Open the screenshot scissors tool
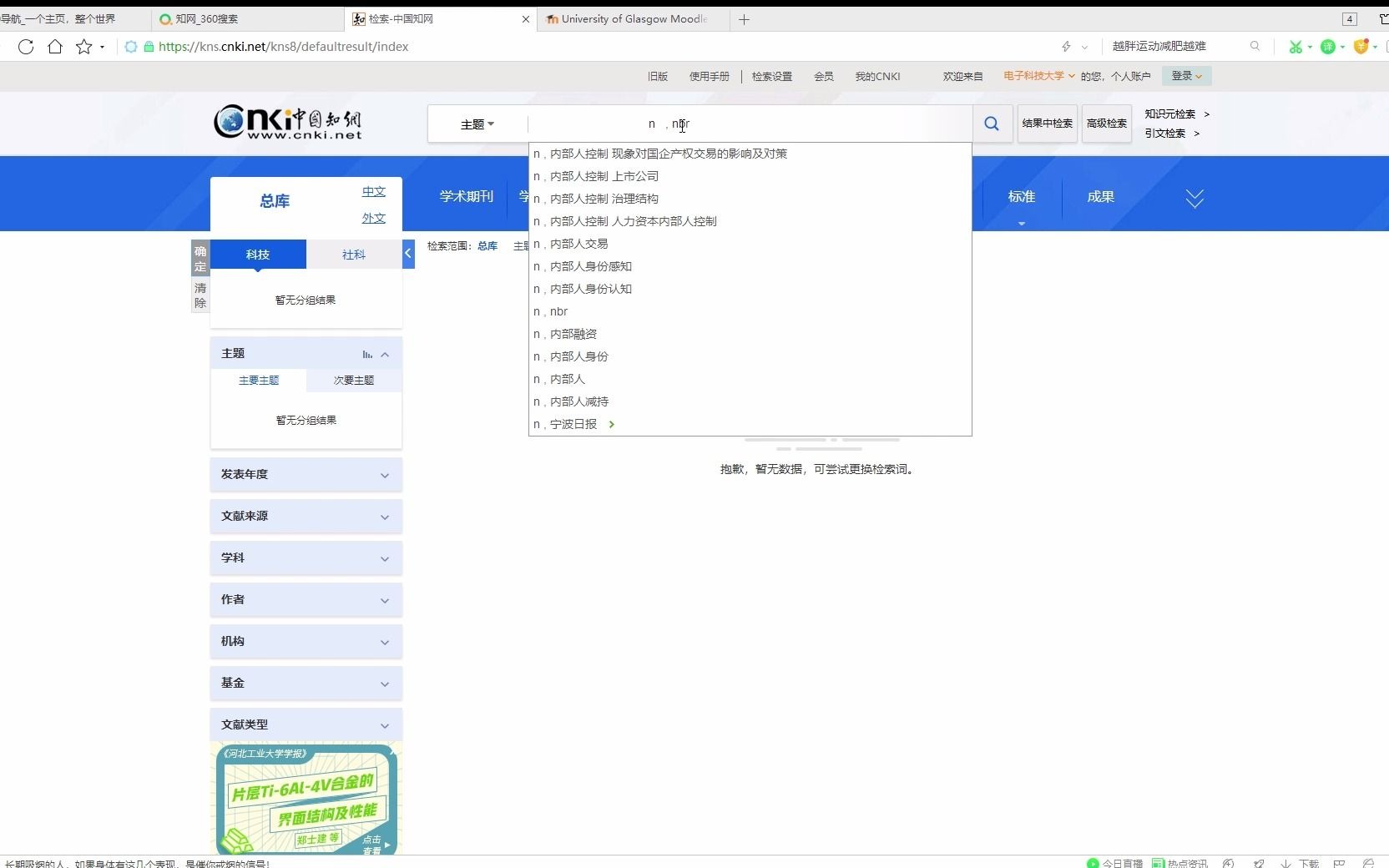The image size is (1389, 868). pyautogui.click(x=1296, y=47)
